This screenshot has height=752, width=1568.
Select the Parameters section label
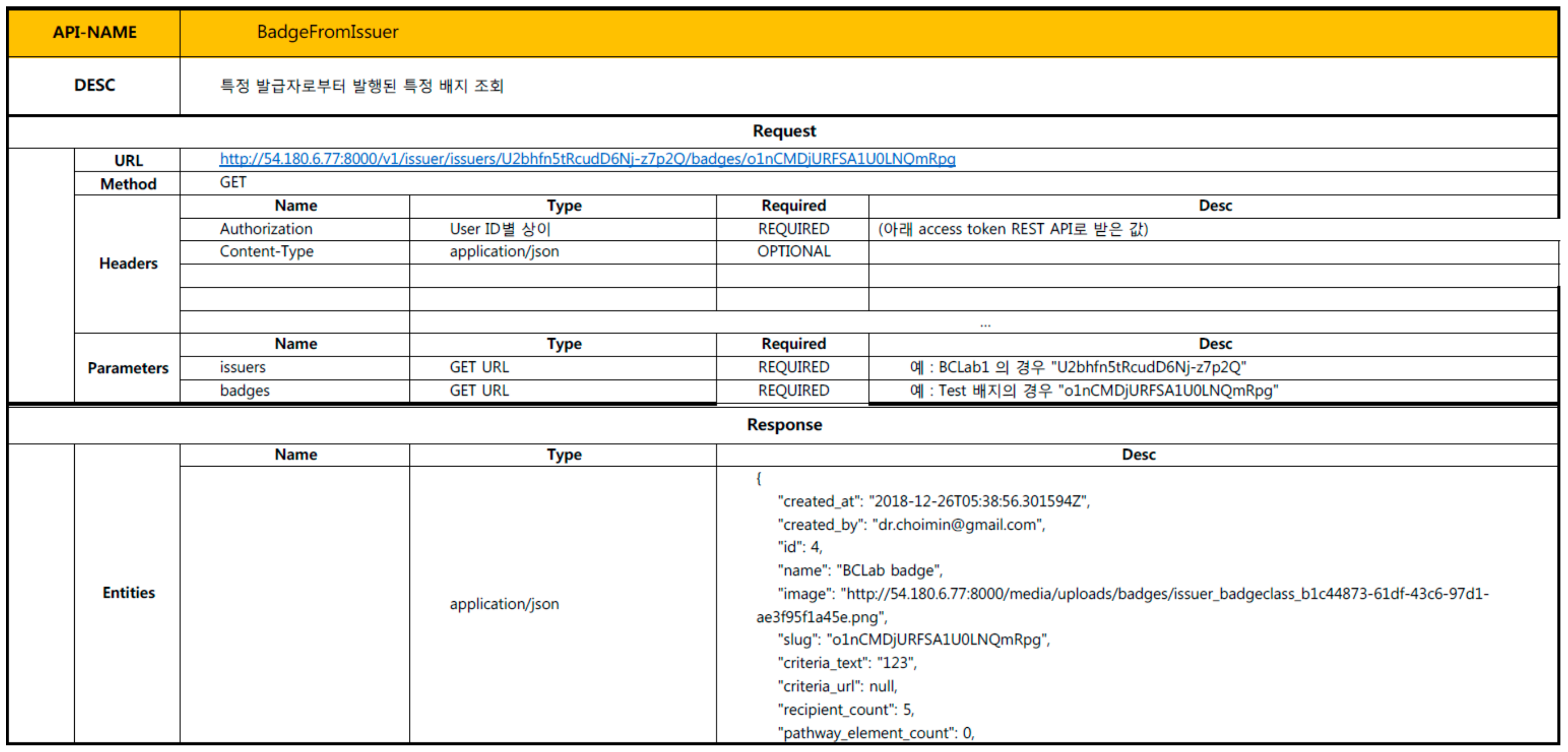click(x=128, y=368)
